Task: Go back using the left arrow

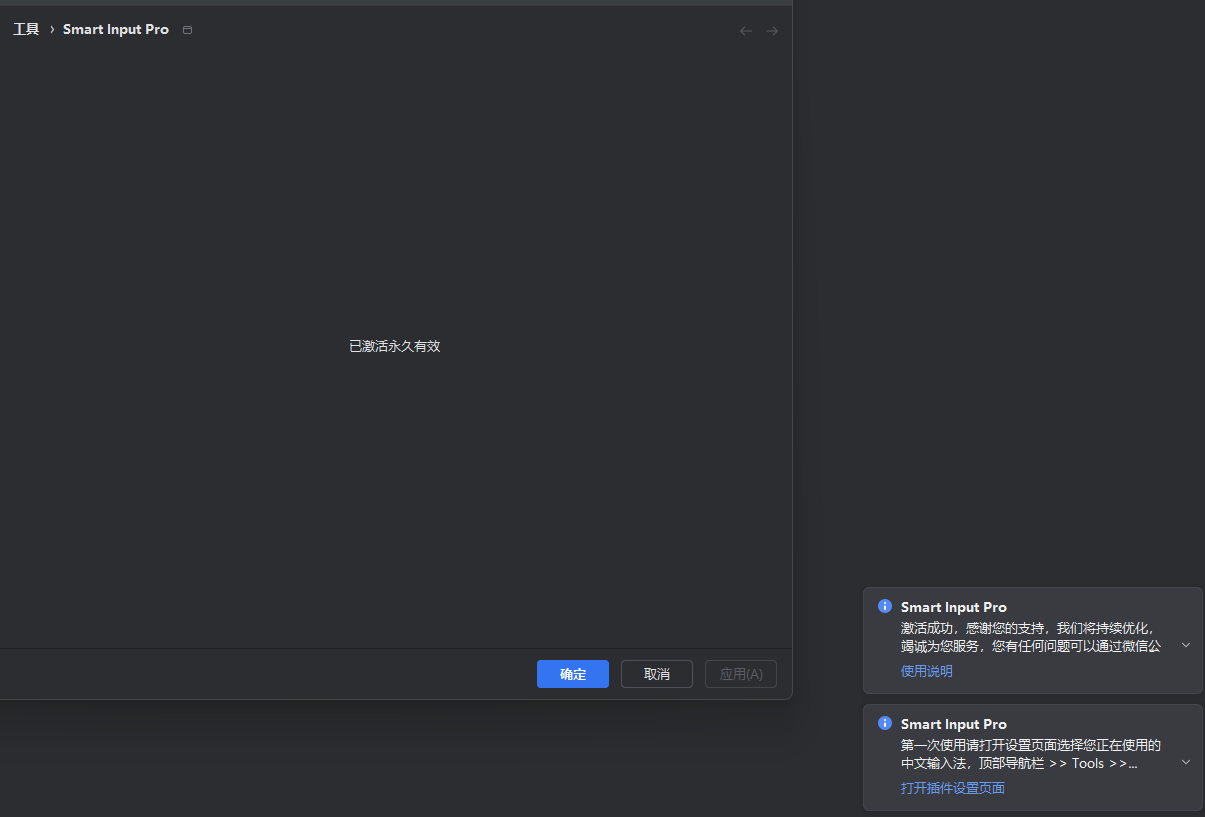Action: (745, 31)
